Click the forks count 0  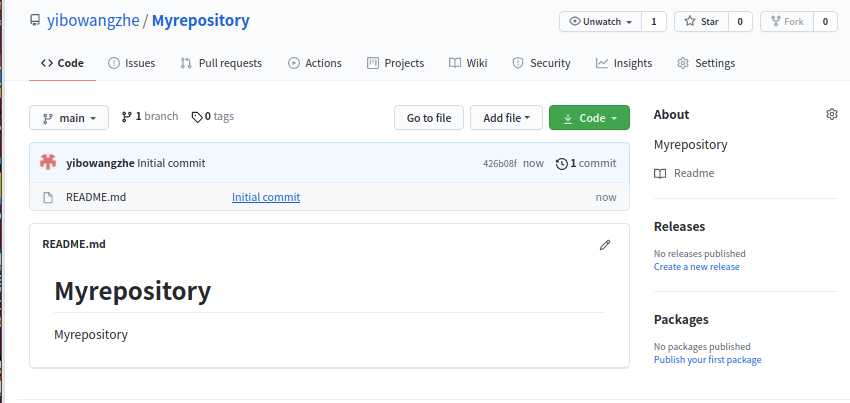825,22
